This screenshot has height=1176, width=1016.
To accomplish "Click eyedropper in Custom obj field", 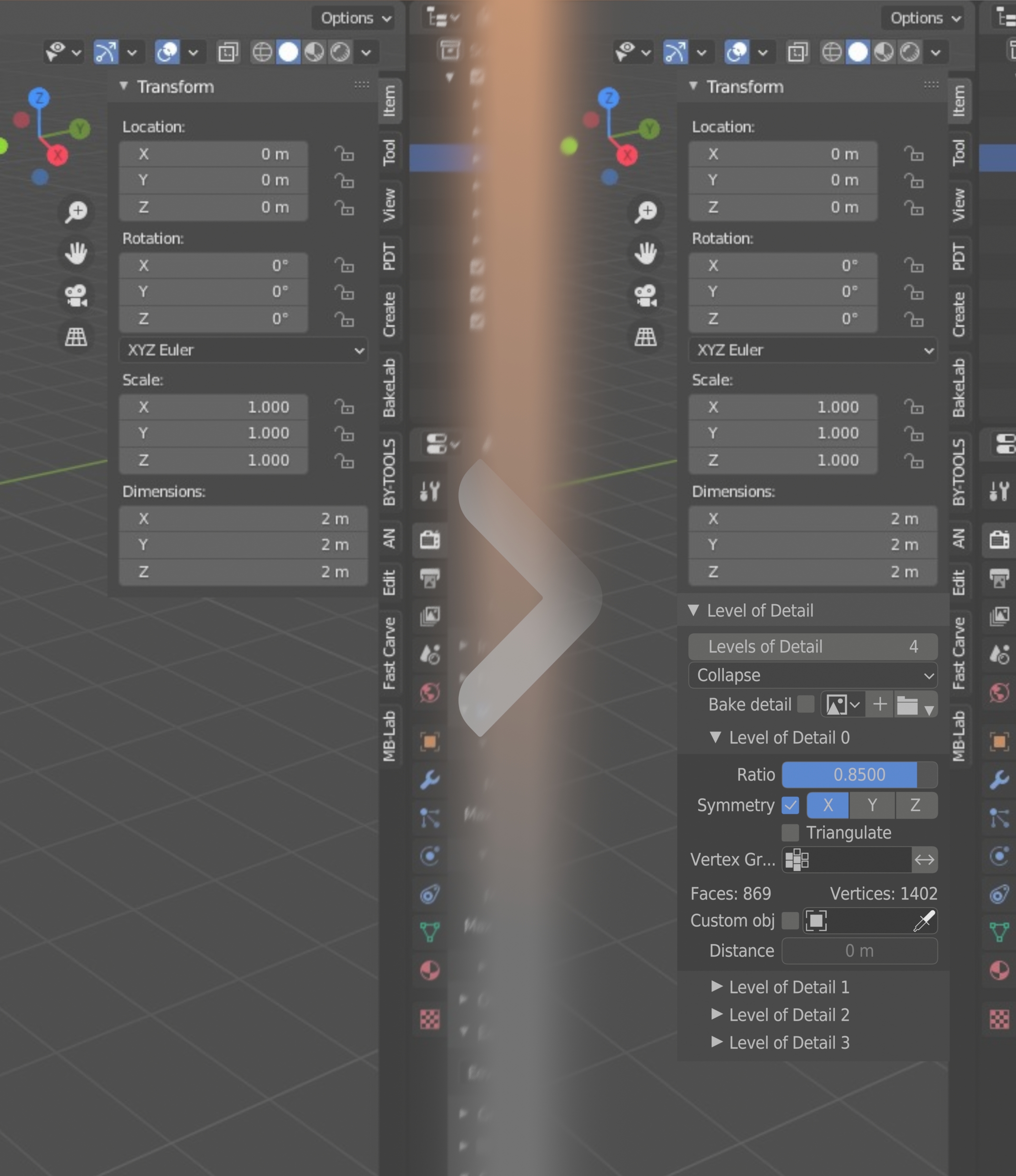I will point(924,921).
